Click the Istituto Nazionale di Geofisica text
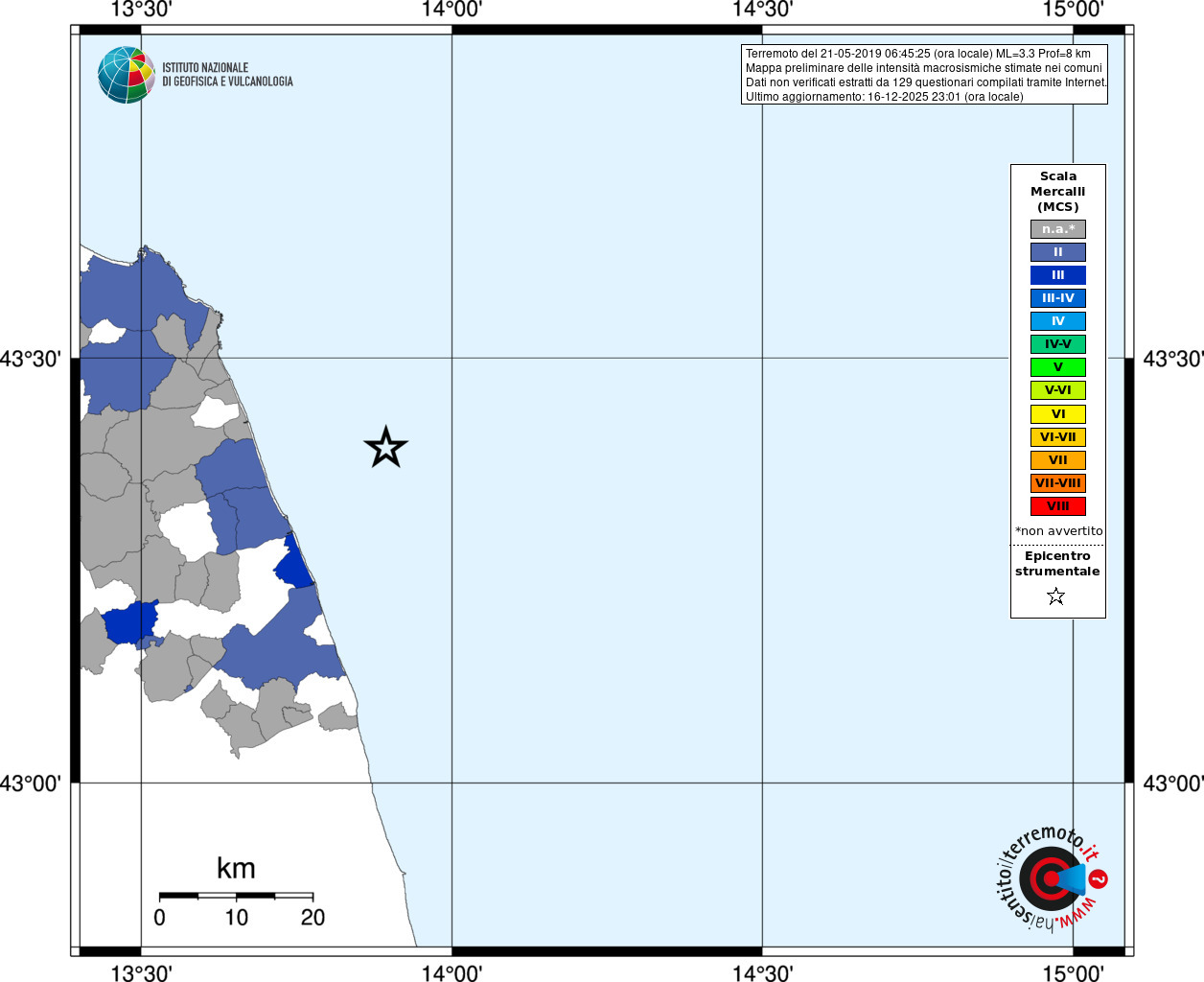 tap(227, 75)
